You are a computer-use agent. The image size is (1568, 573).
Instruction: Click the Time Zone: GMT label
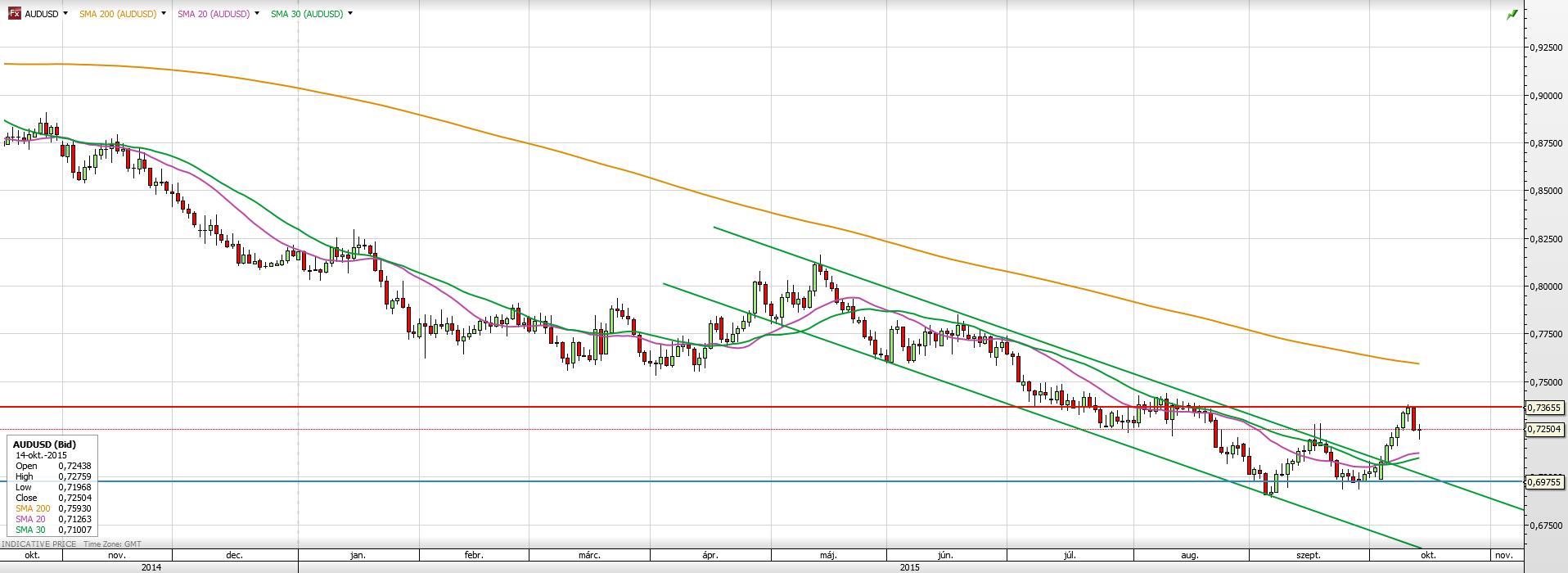point(112,544)
